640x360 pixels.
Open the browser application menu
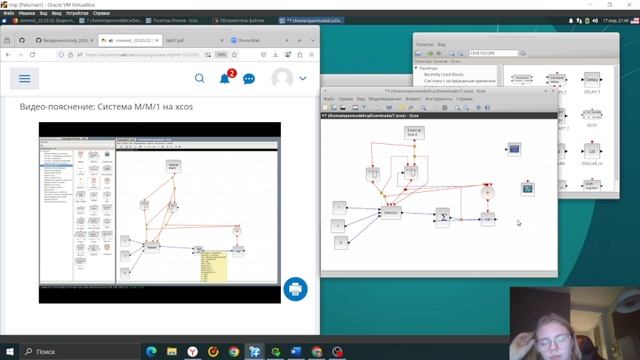(311, 55)
